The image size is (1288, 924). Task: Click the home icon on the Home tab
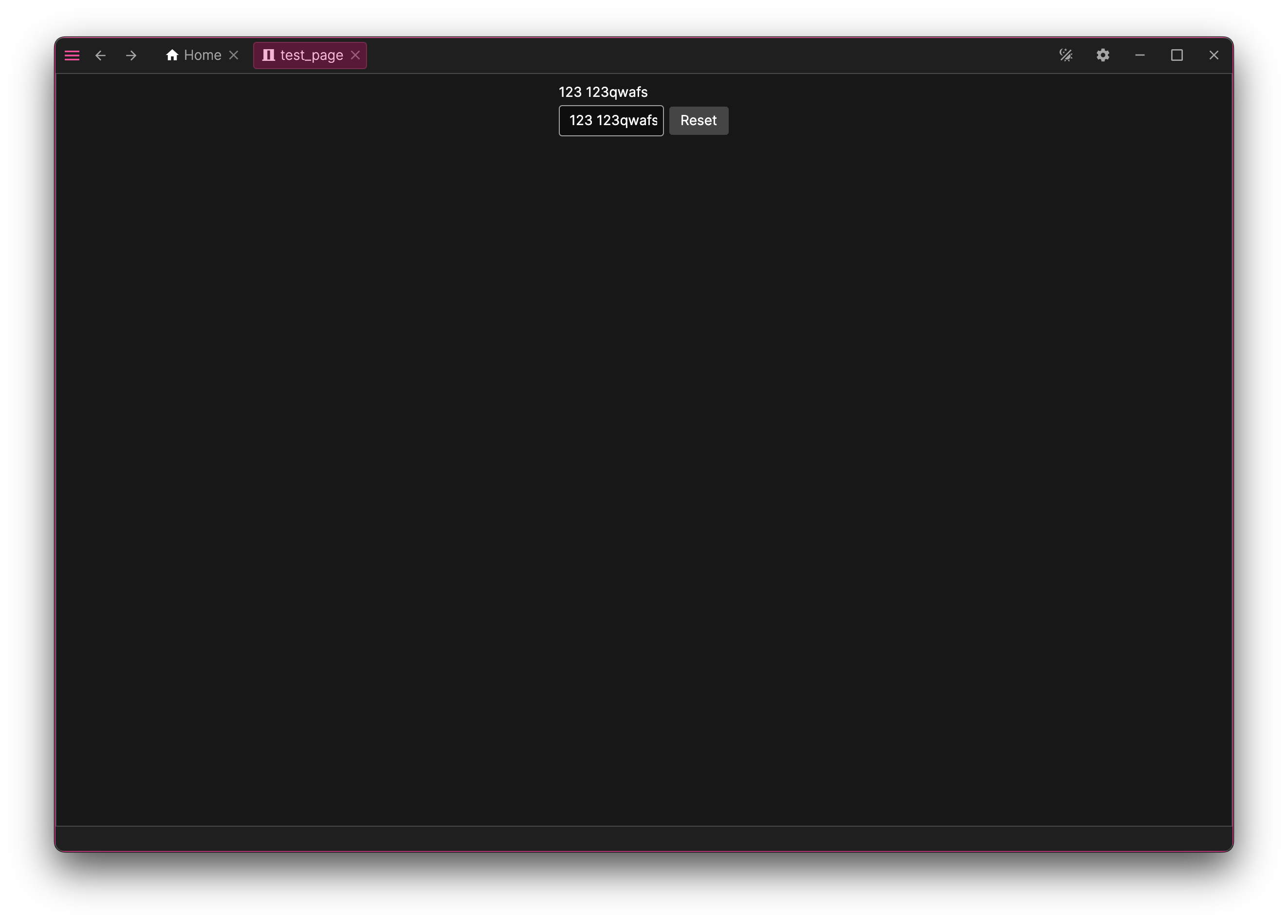click(173, 55)
